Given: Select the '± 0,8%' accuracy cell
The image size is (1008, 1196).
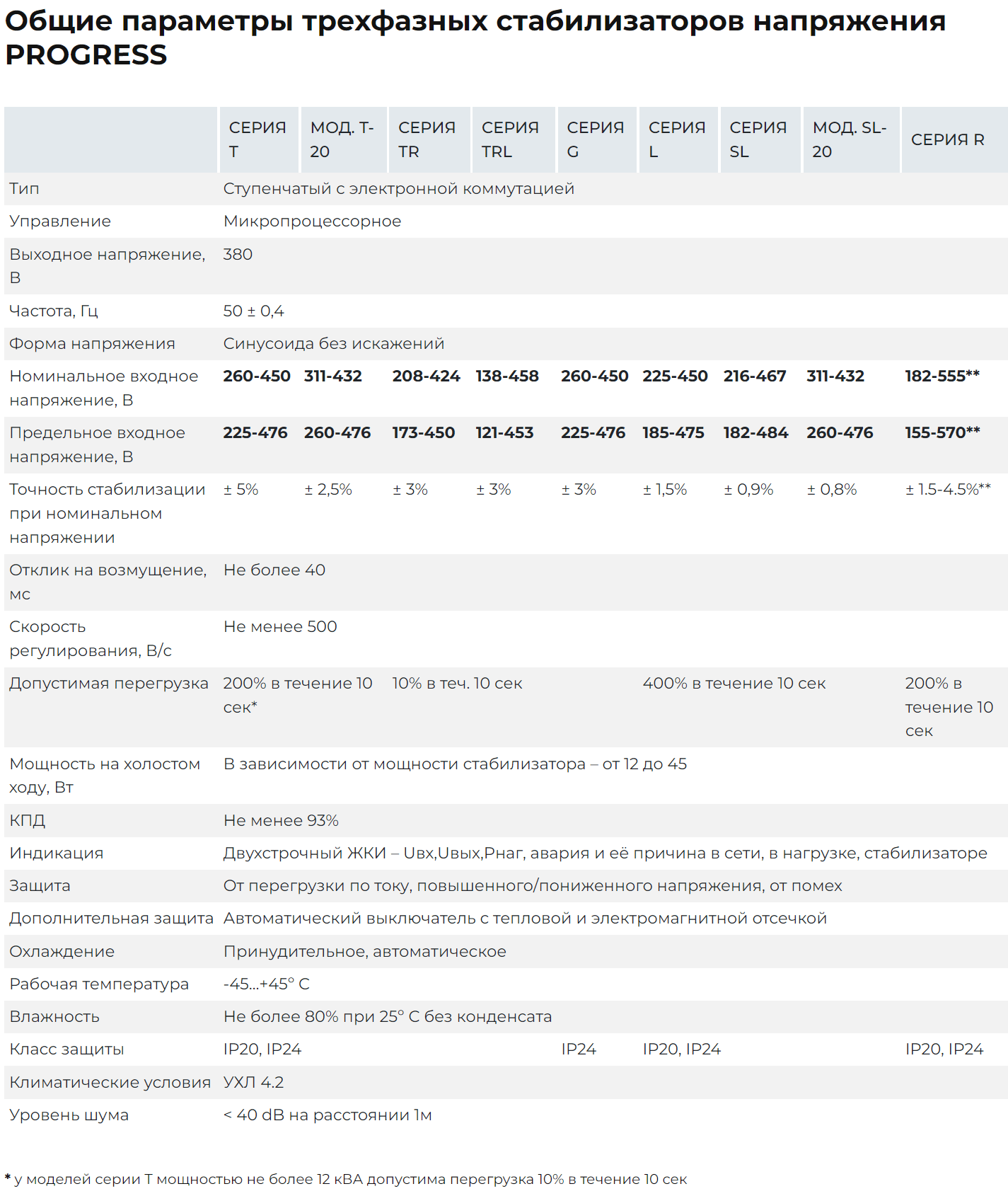Looking at the screenshot, I should 832,490.
